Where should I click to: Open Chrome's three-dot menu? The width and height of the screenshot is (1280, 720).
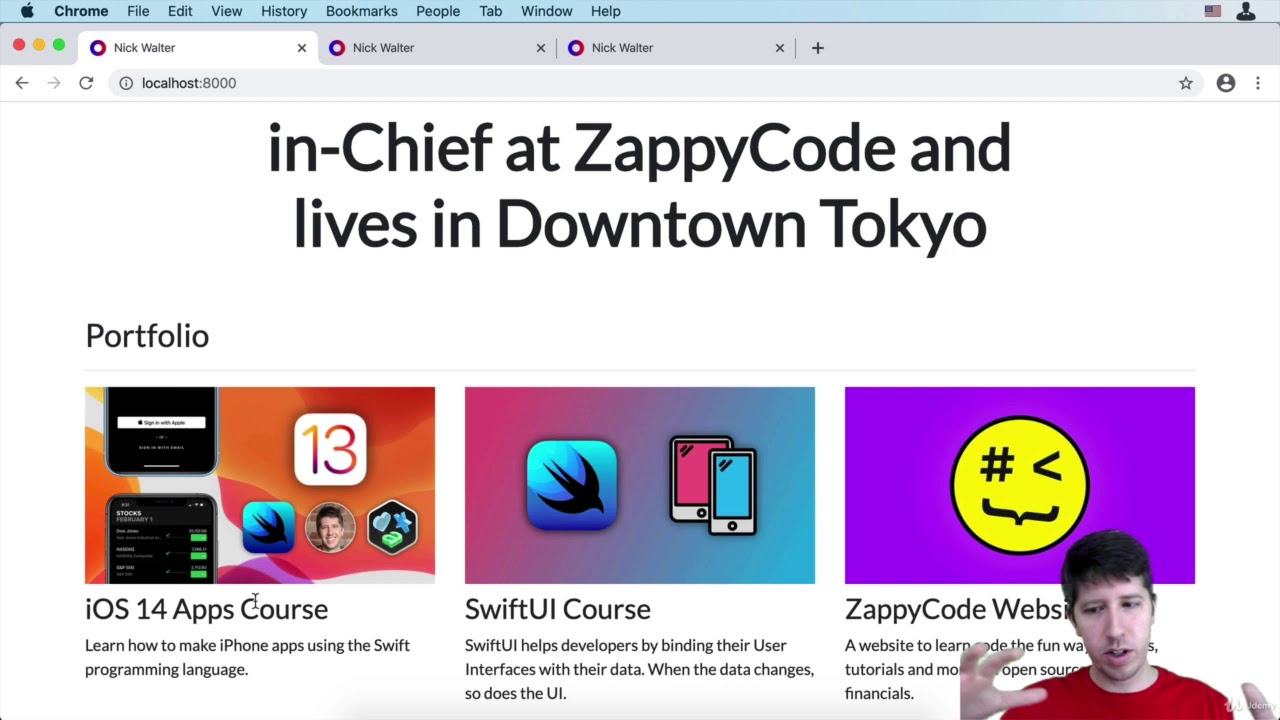pyautogui.click(x=1258, y=83)
